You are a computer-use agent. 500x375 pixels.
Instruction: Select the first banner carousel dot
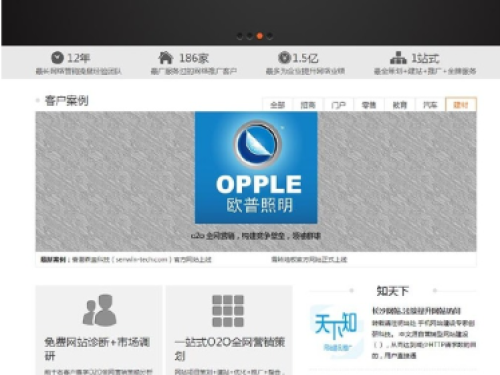239,36
